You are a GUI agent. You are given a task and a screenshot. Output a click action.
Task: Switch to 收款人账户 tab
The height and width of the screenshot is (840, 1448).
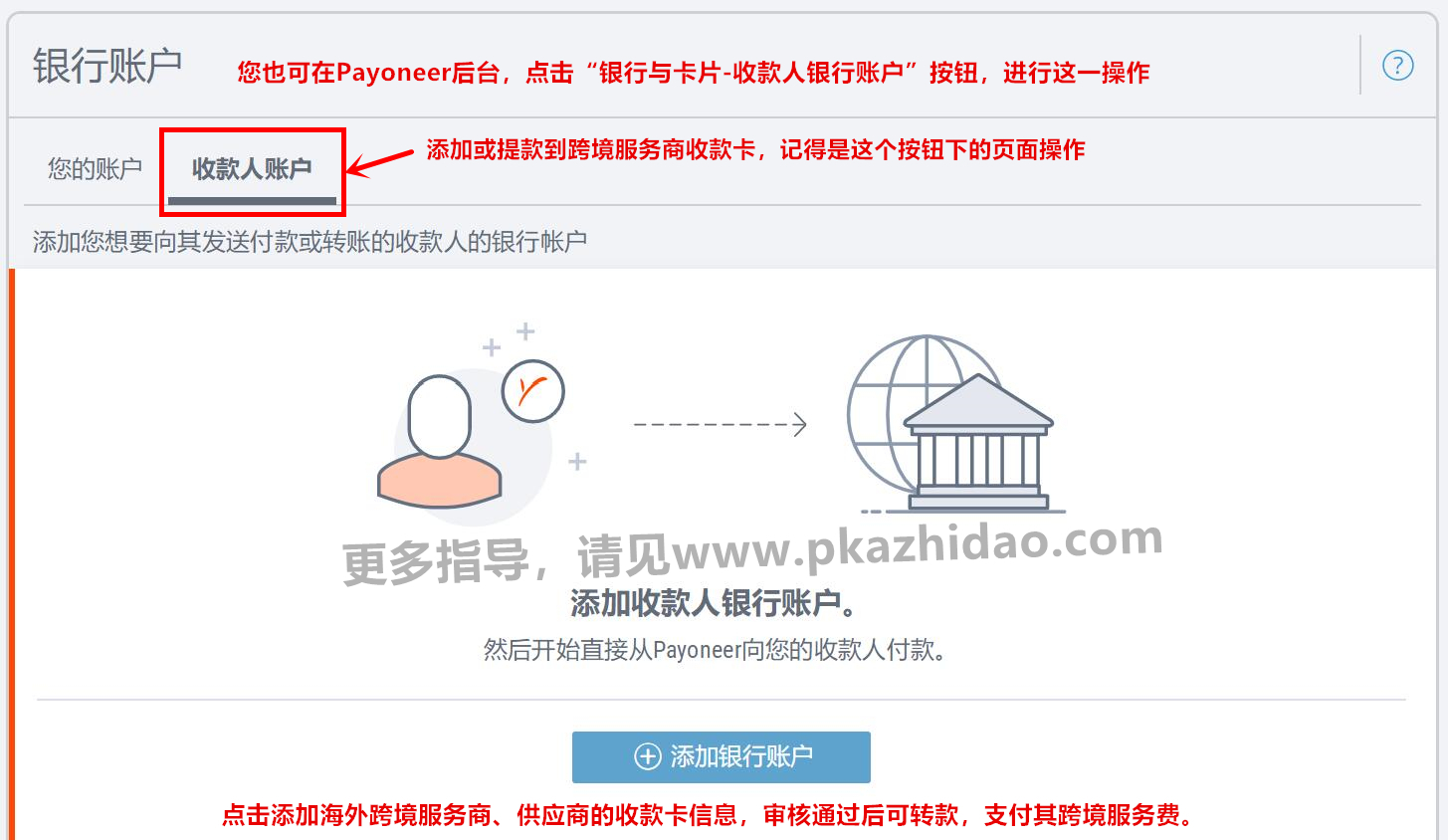pos(252,169)
